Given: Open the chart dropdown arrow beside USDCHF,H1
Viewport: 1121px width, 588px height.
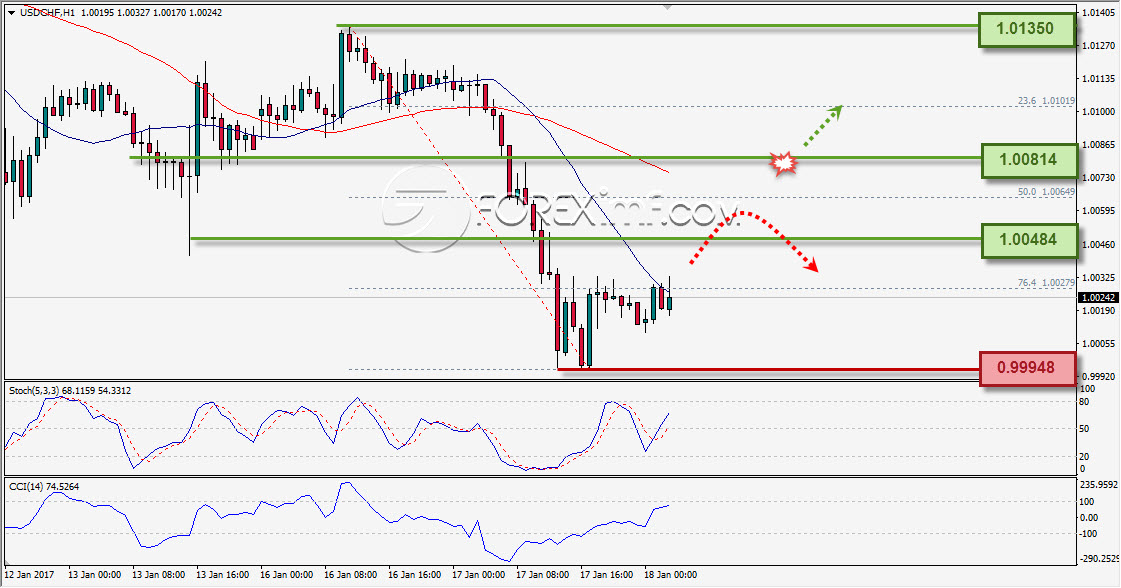Looking at the screenshot, I should click(x=11, y=13).
